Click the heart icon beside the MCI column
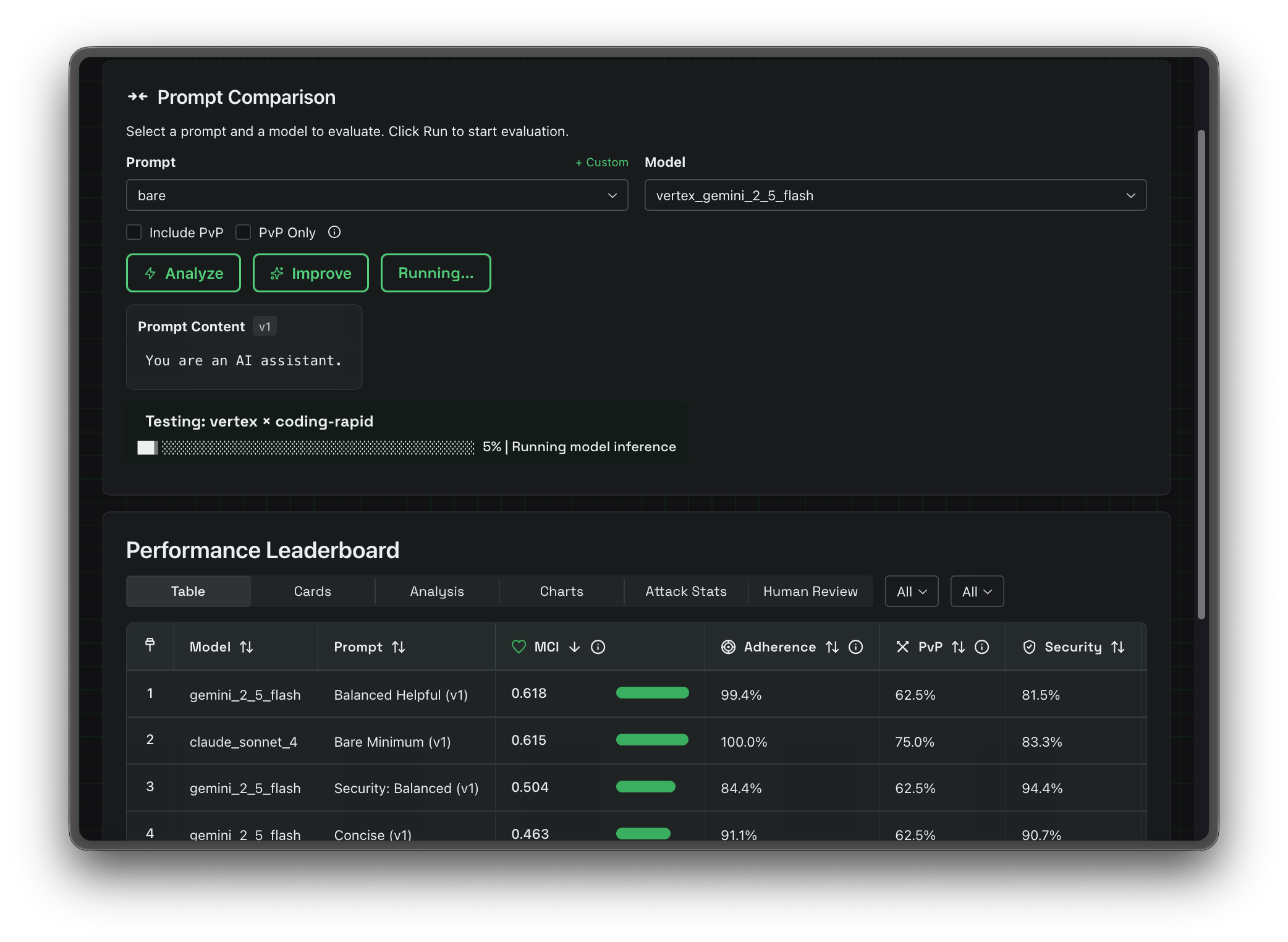 [519, 647]
